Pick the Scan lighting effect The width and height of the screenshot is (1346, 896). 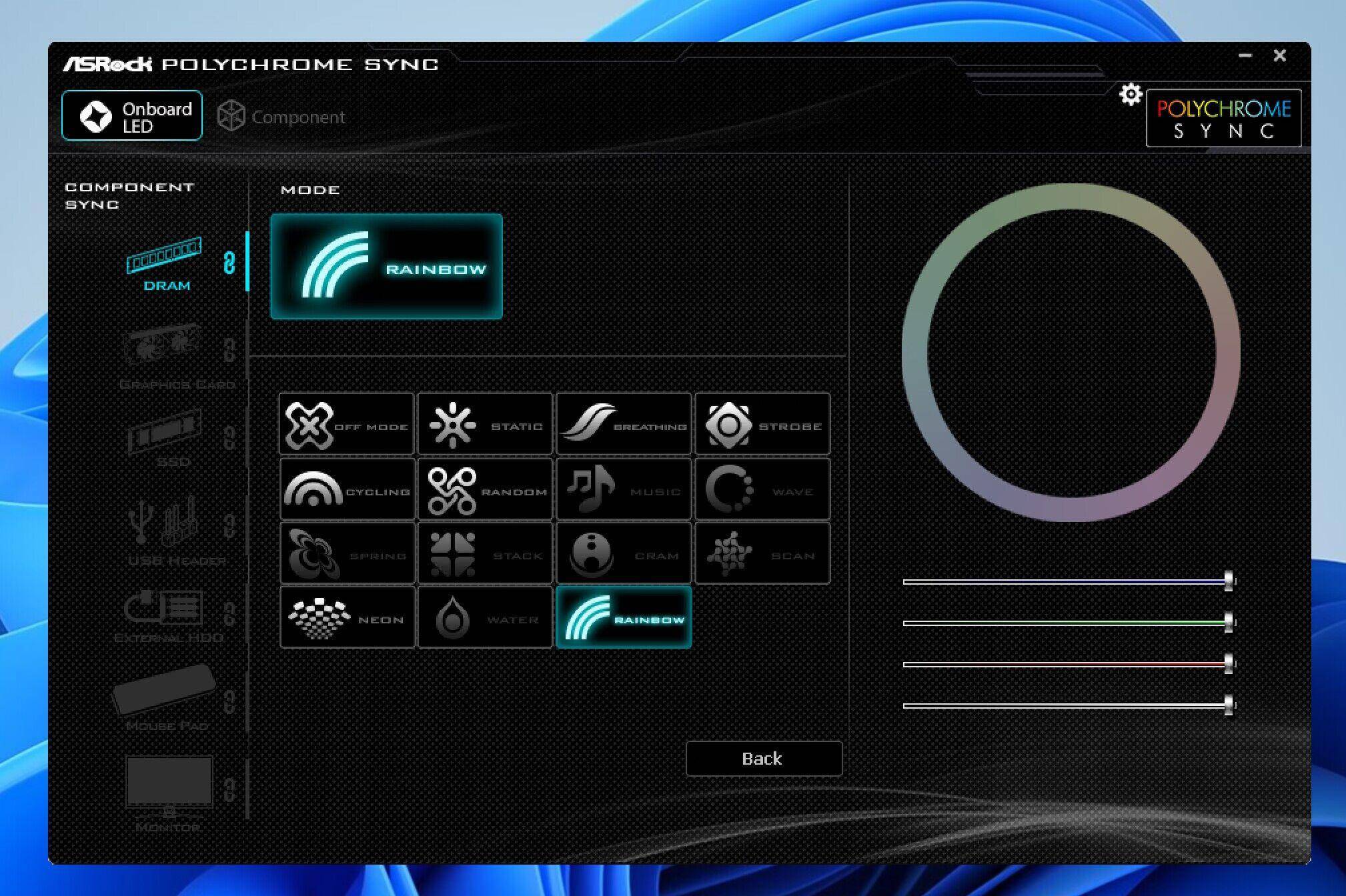[x=763, y=553]
